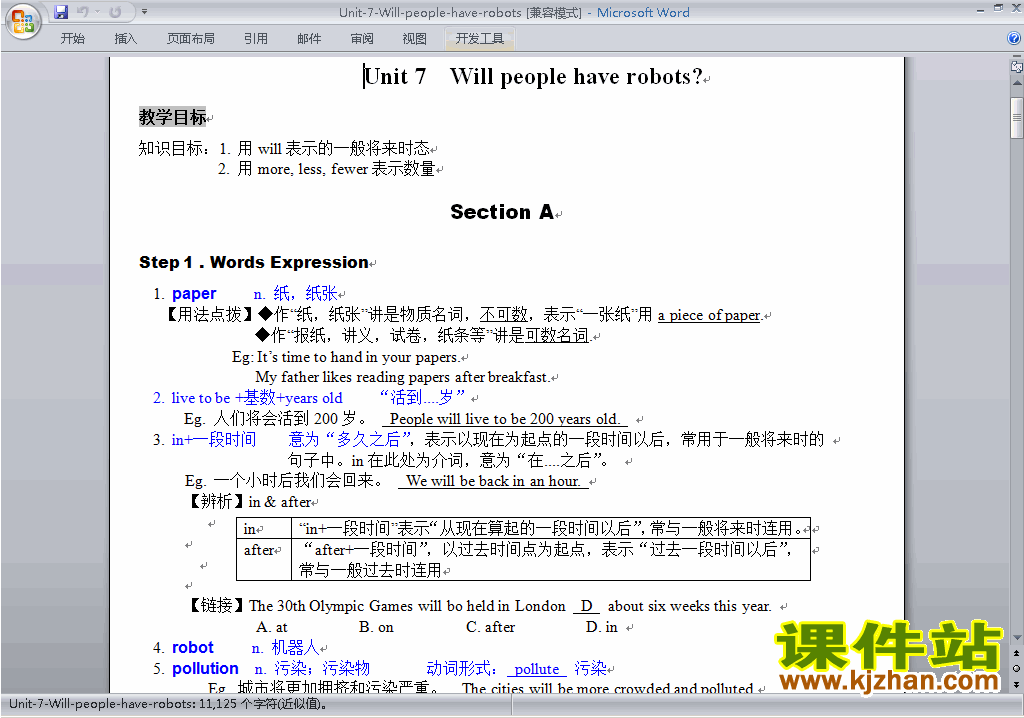
Task: Click the 【辨析】in & after line
Action: click(251, 502)
